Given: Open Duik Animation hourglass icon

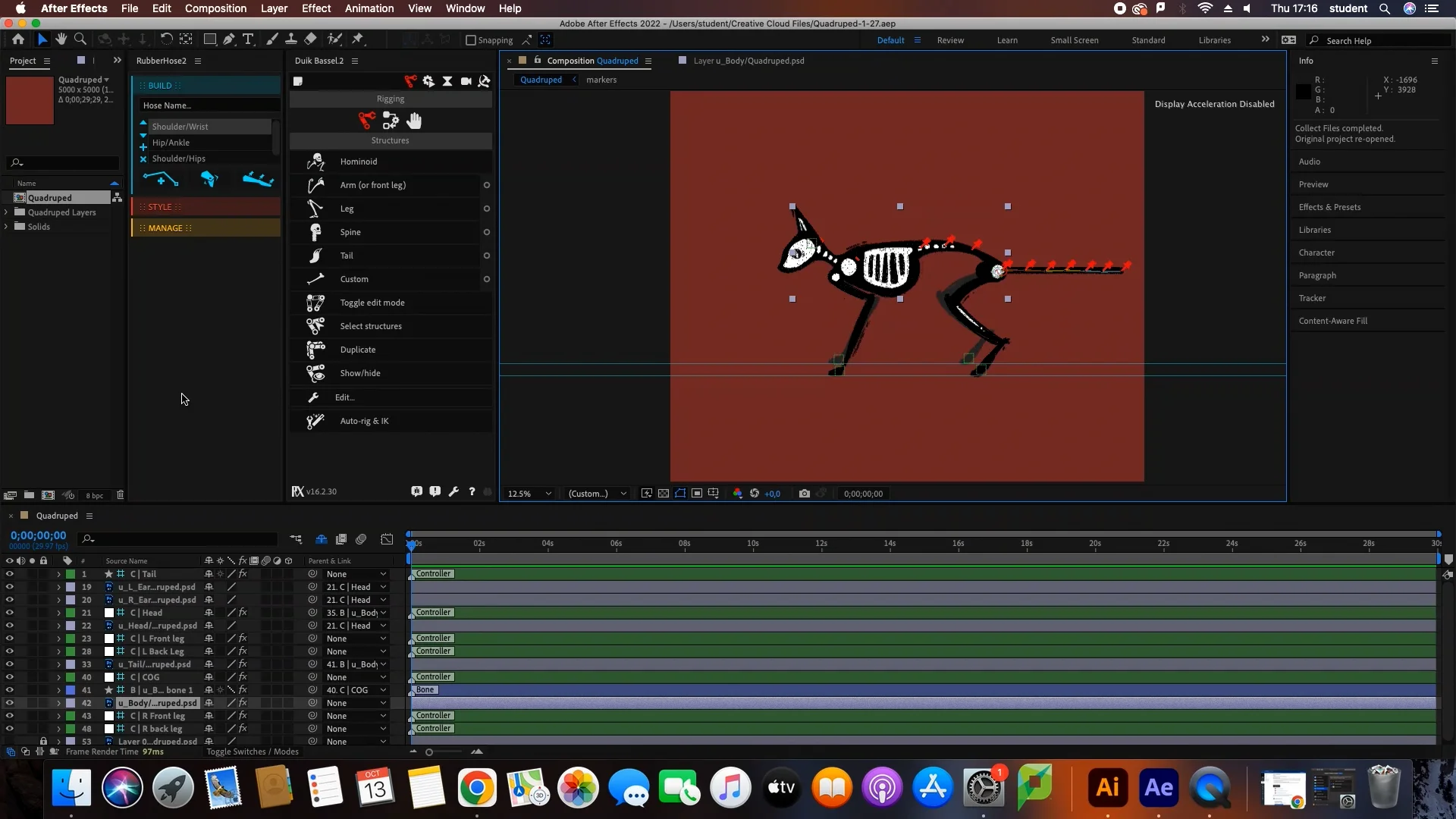Looking at the screenshot, I should point(447,81).
